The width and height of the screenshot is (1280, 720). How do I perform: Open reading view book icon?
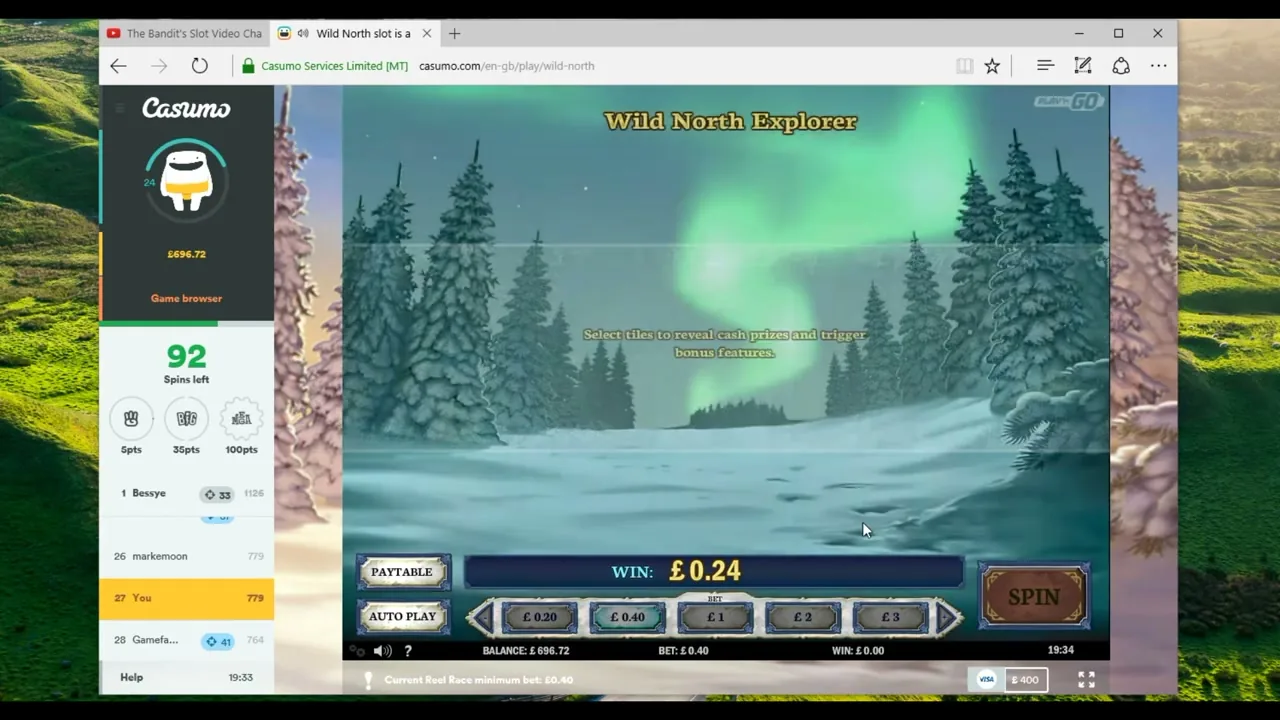click(964, 66)
